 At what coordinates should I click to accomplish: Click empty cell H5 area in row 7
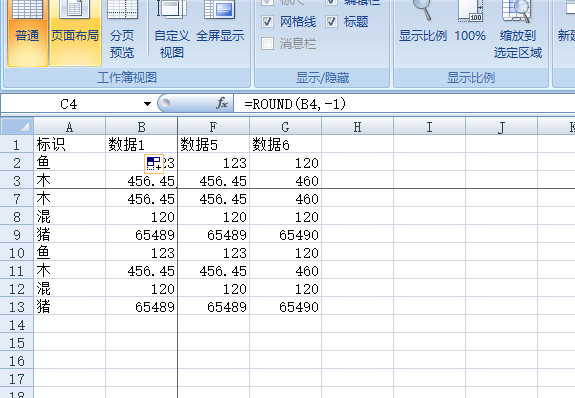tap(358, 198)
